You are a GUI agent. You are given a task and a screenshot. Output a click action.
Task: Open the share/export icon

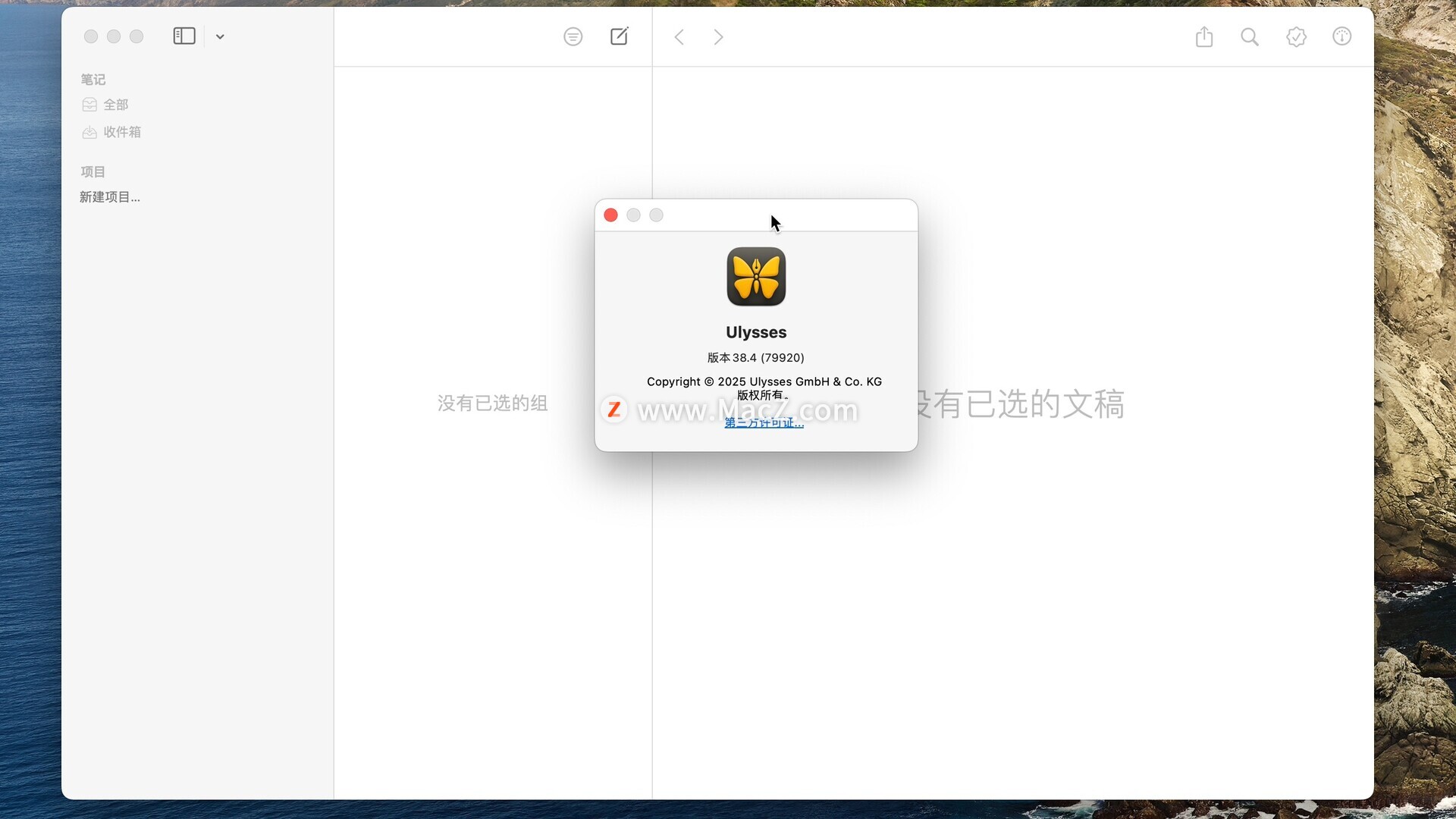(x=1204, y=36)
